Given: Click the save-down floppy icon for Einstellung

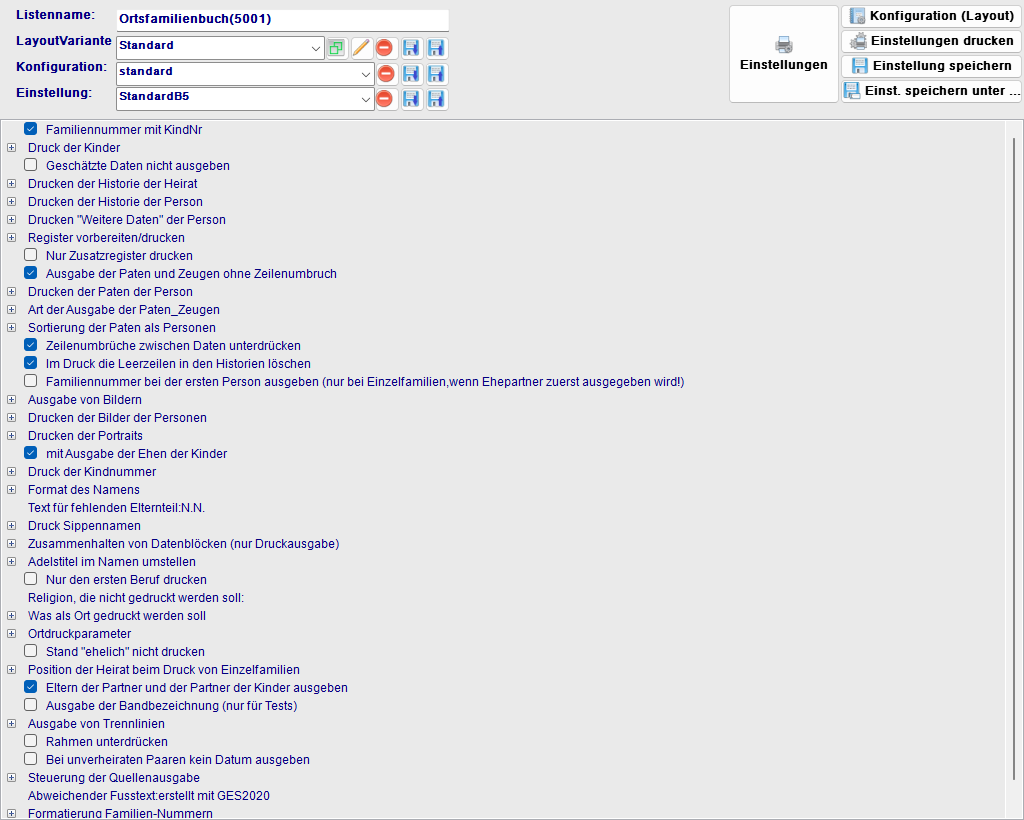Looking at the screenshot, I should pyautogui.click(x=411, y=98).
